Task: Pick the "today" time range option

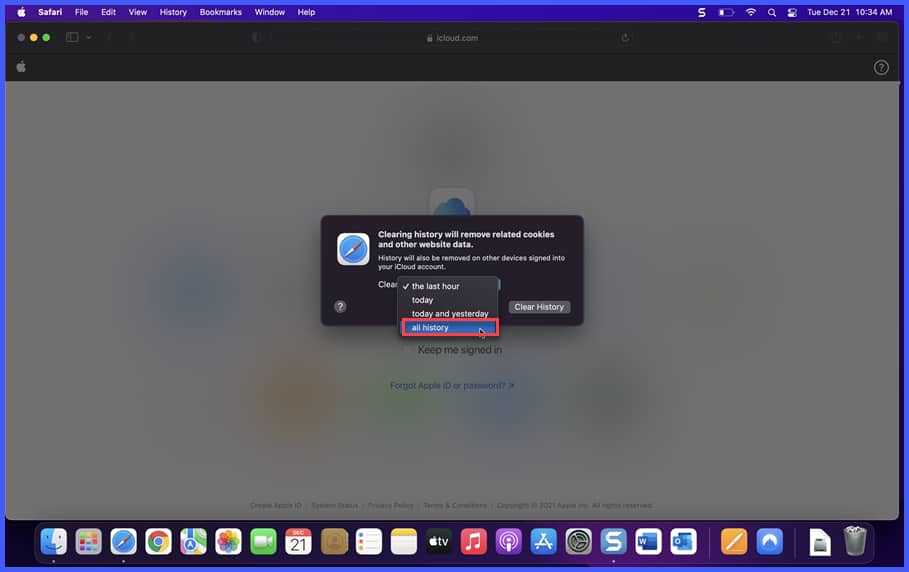Action: [x=423, y=300]
